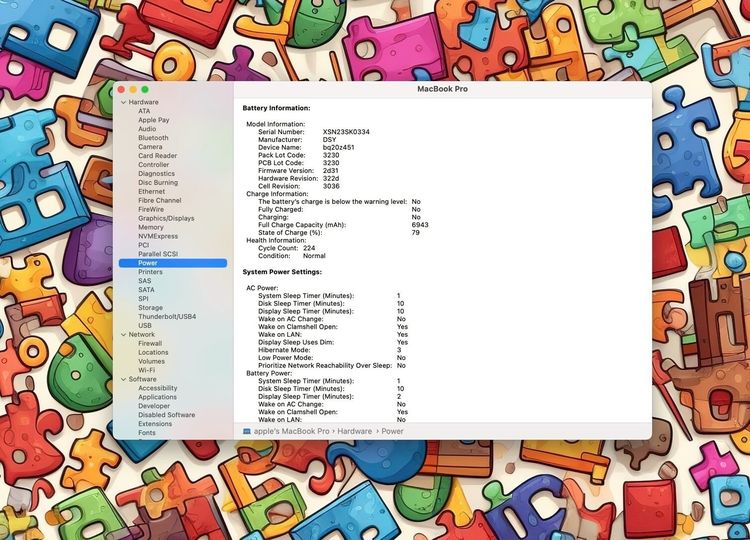The image size is (750, 540).
Task: Open Storage in the sidebar
Action: point(150,308)
